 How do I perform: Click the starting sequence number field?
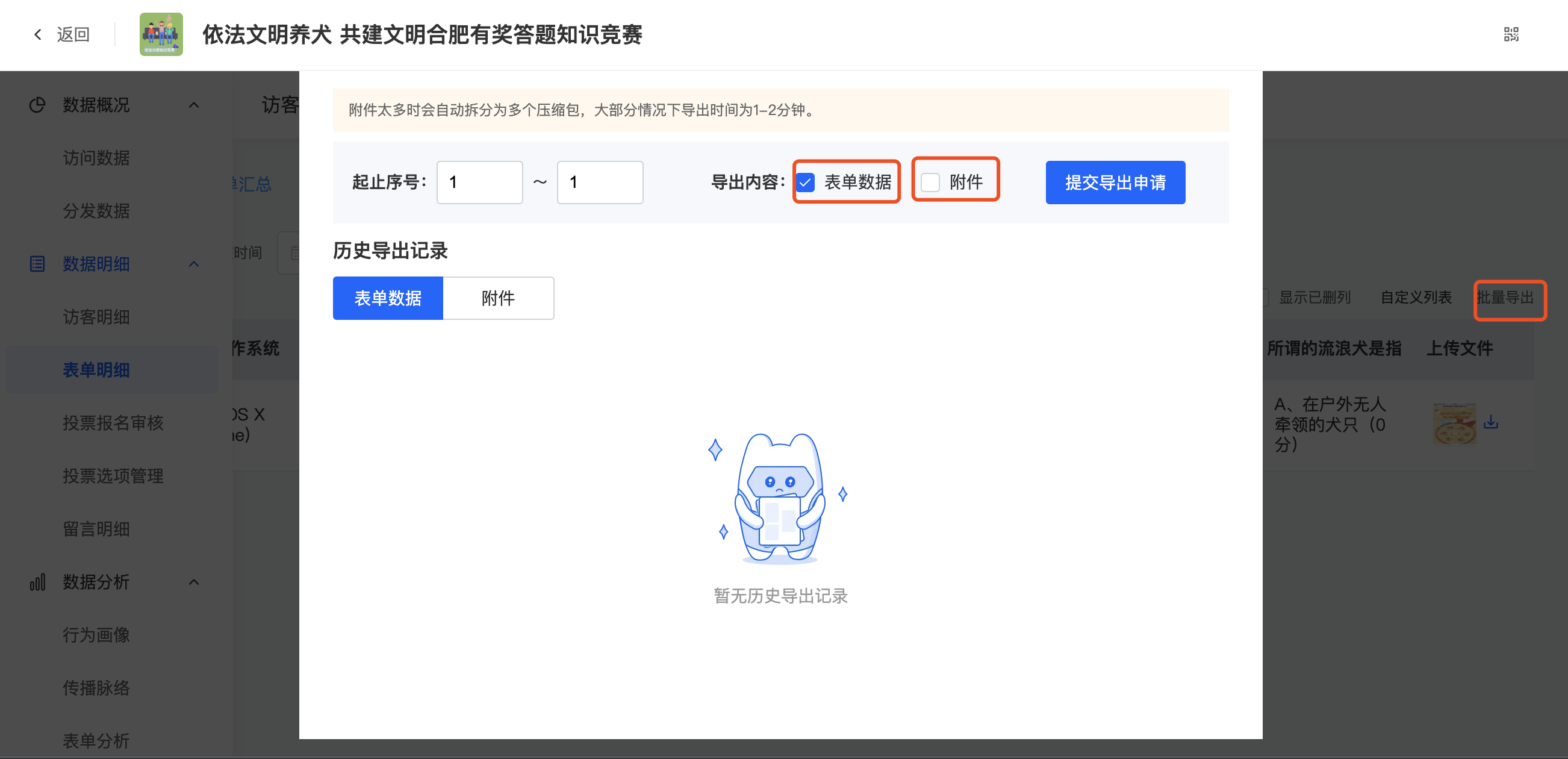click(x=479, y=182)
